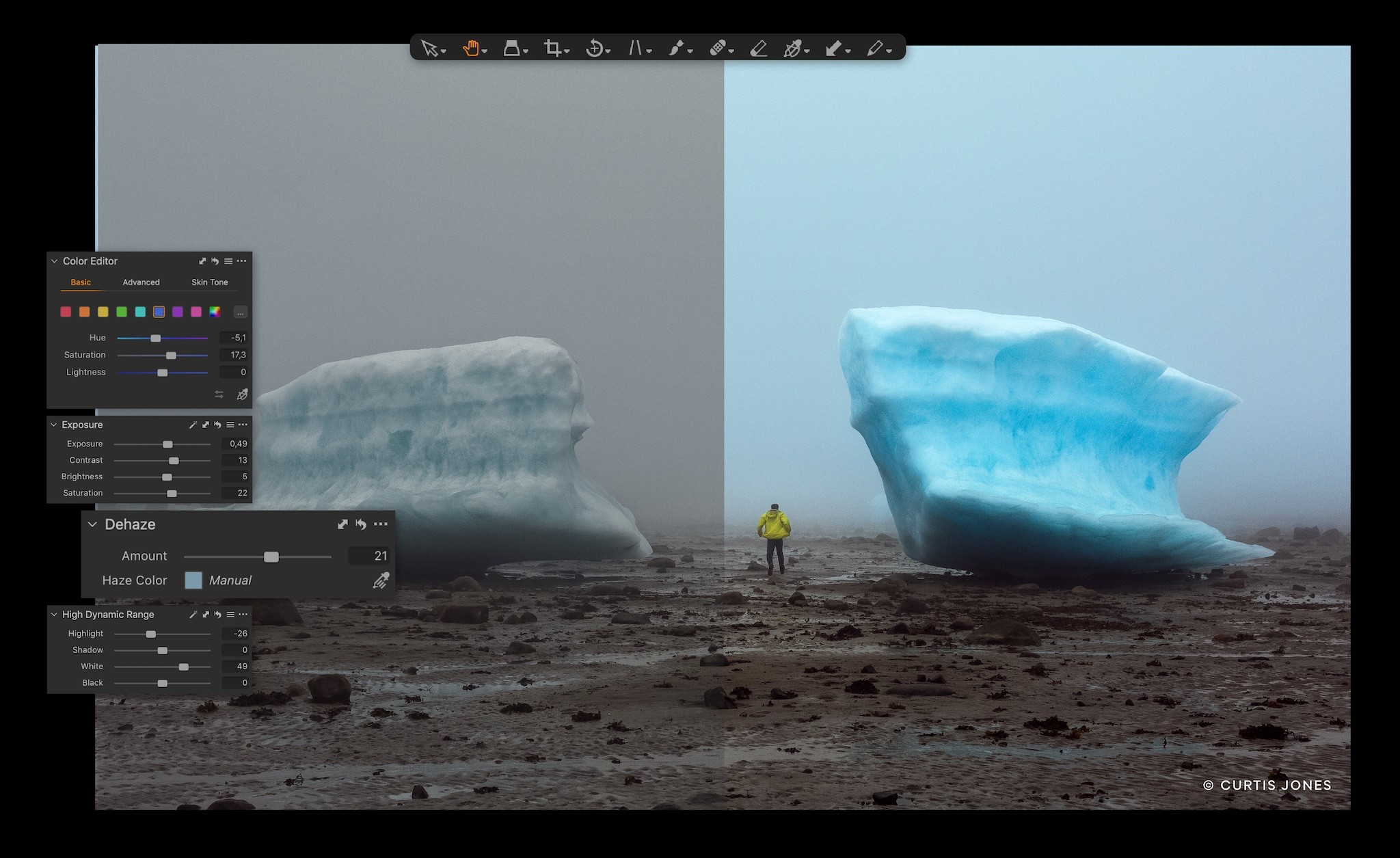The height and width of the screenshot is (858, 1400).
Task: Click the Color Editor picker eyedropper icon
Action: tap(242, 394)
